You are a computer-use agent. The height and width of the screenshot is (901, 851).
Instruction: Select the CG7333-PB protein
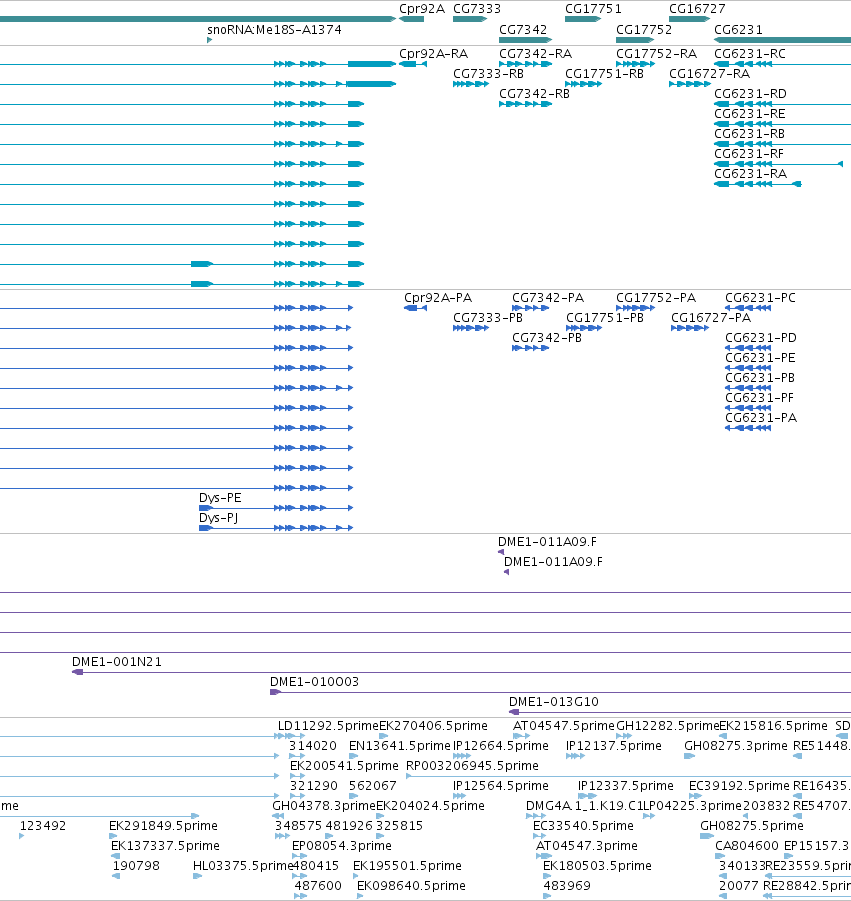coord(471,329)
